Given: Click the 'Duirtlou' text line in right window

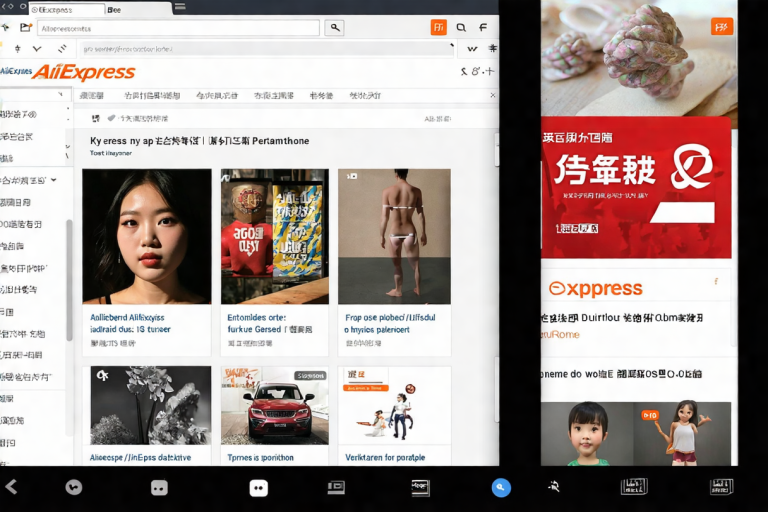Looking at the screenshot, I should 622,318.
